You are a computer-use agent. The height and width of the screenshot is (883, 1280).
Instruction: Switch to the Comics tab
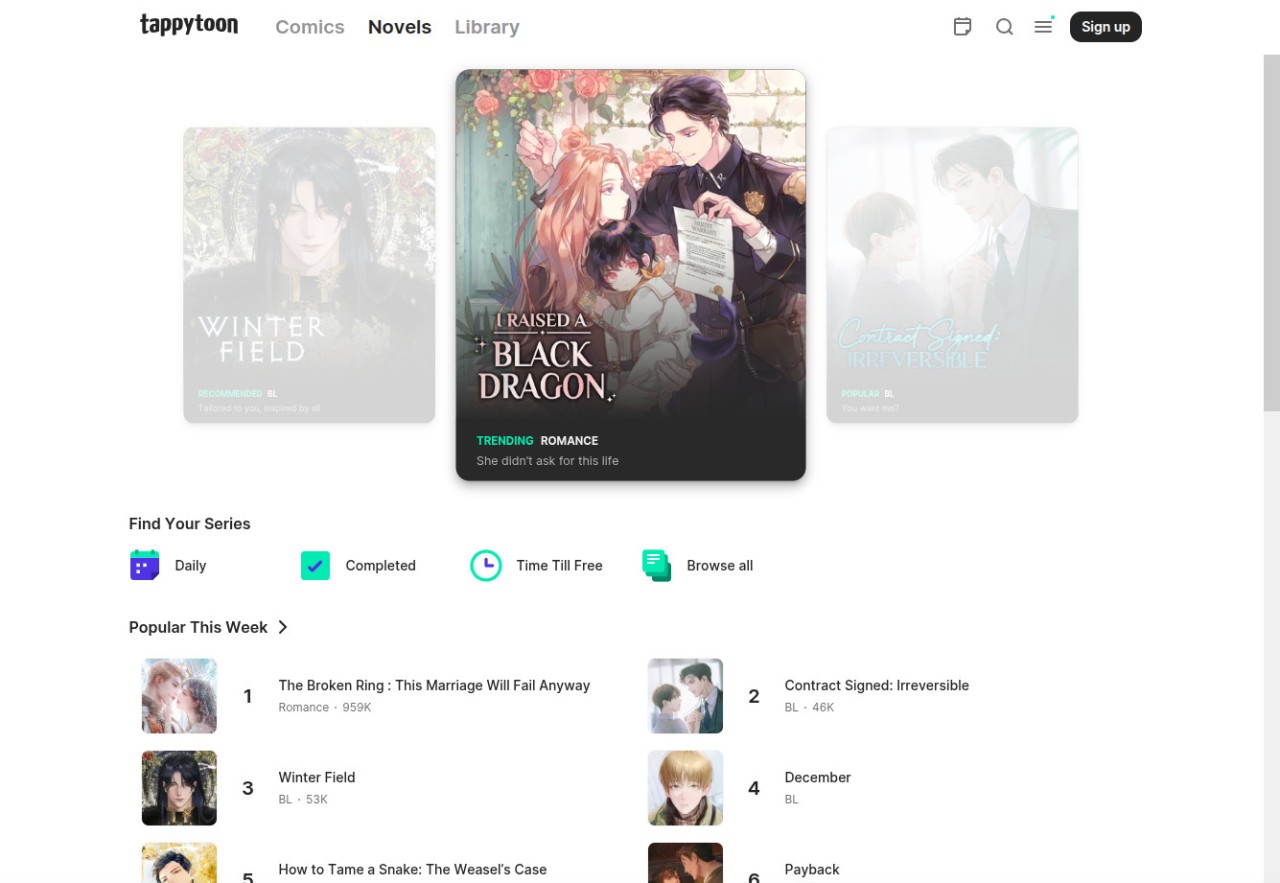[310, 27]
